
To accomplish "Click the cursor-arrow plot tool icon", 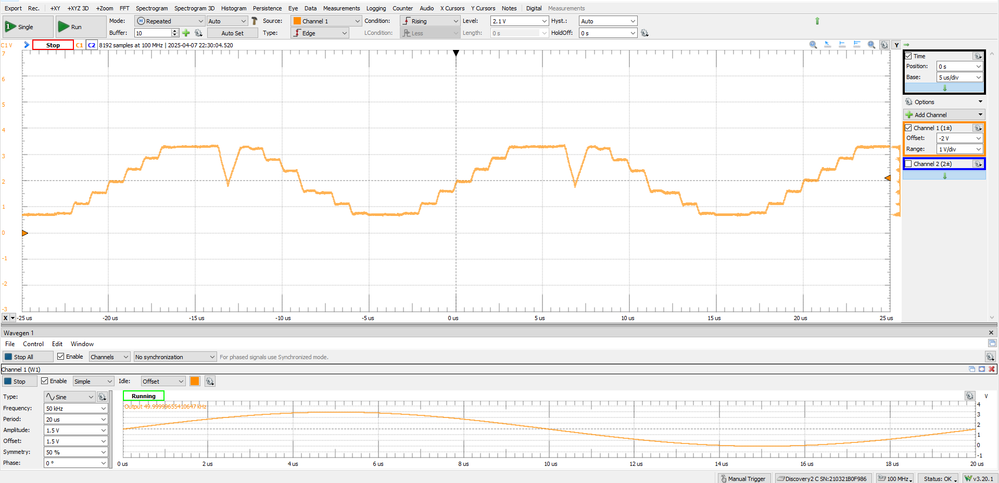I will click(828, 45).
